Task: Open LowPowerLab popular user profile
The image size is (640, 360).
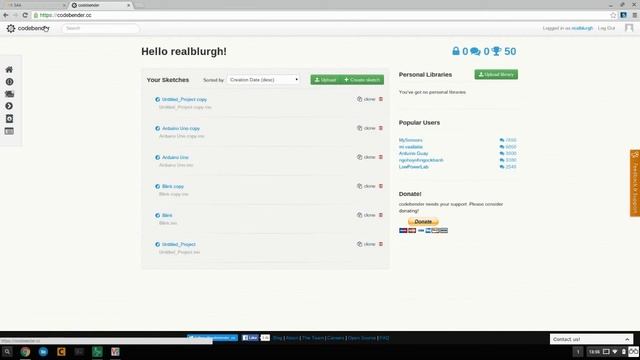Action: point(413,167)
